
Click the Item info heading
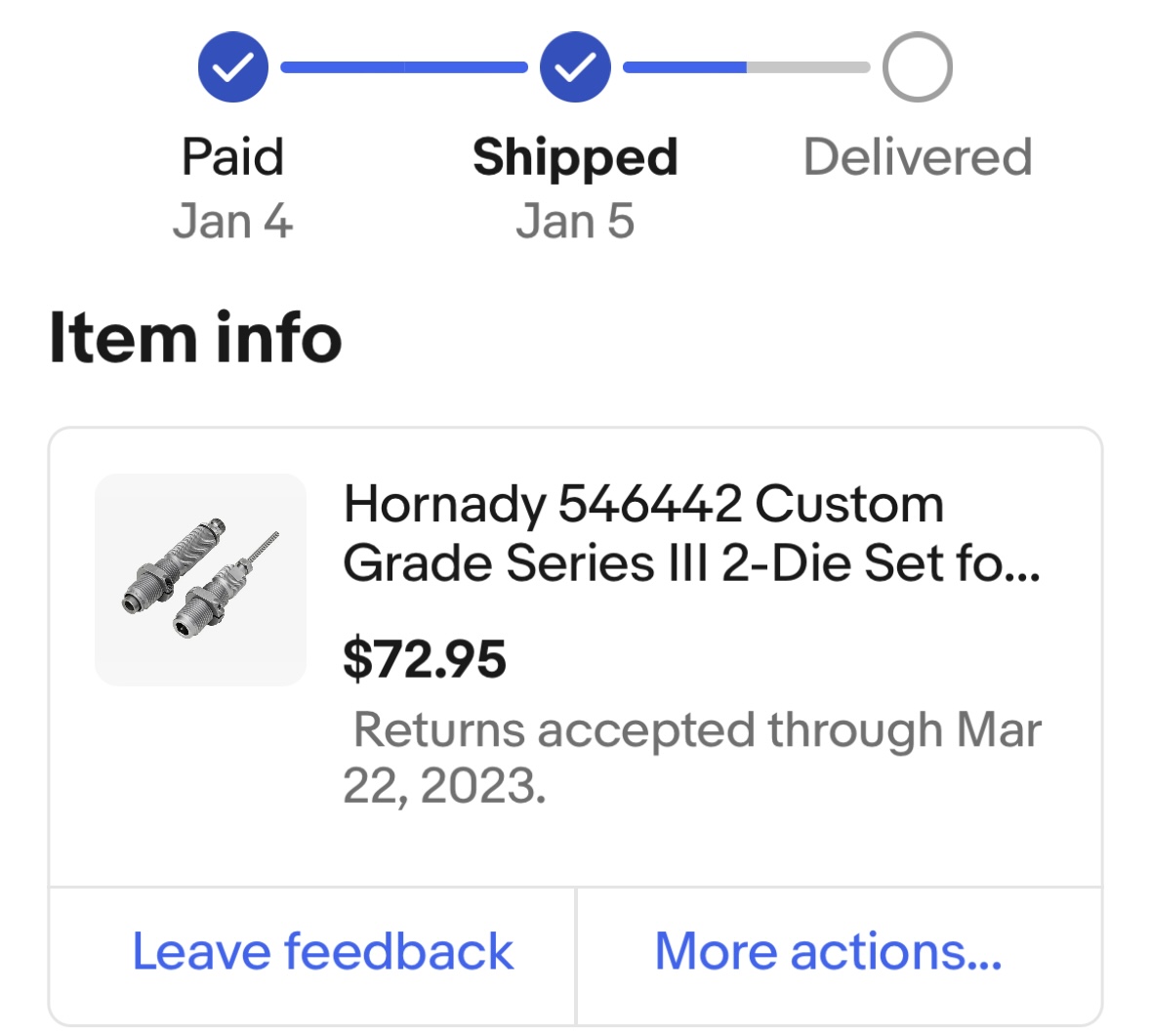point(195,338)
